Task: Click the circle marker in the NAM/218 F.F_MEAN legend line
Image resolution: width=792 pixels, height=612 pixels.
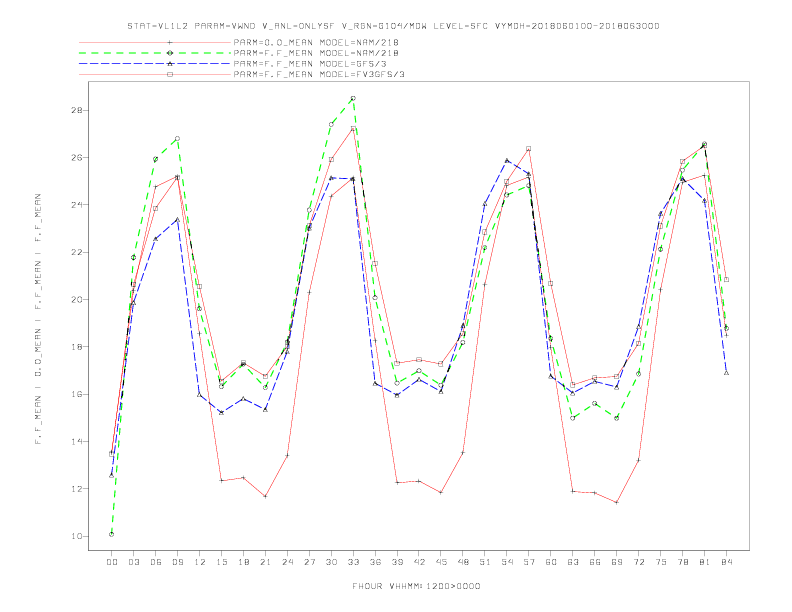Action: (x=170, y=53)
